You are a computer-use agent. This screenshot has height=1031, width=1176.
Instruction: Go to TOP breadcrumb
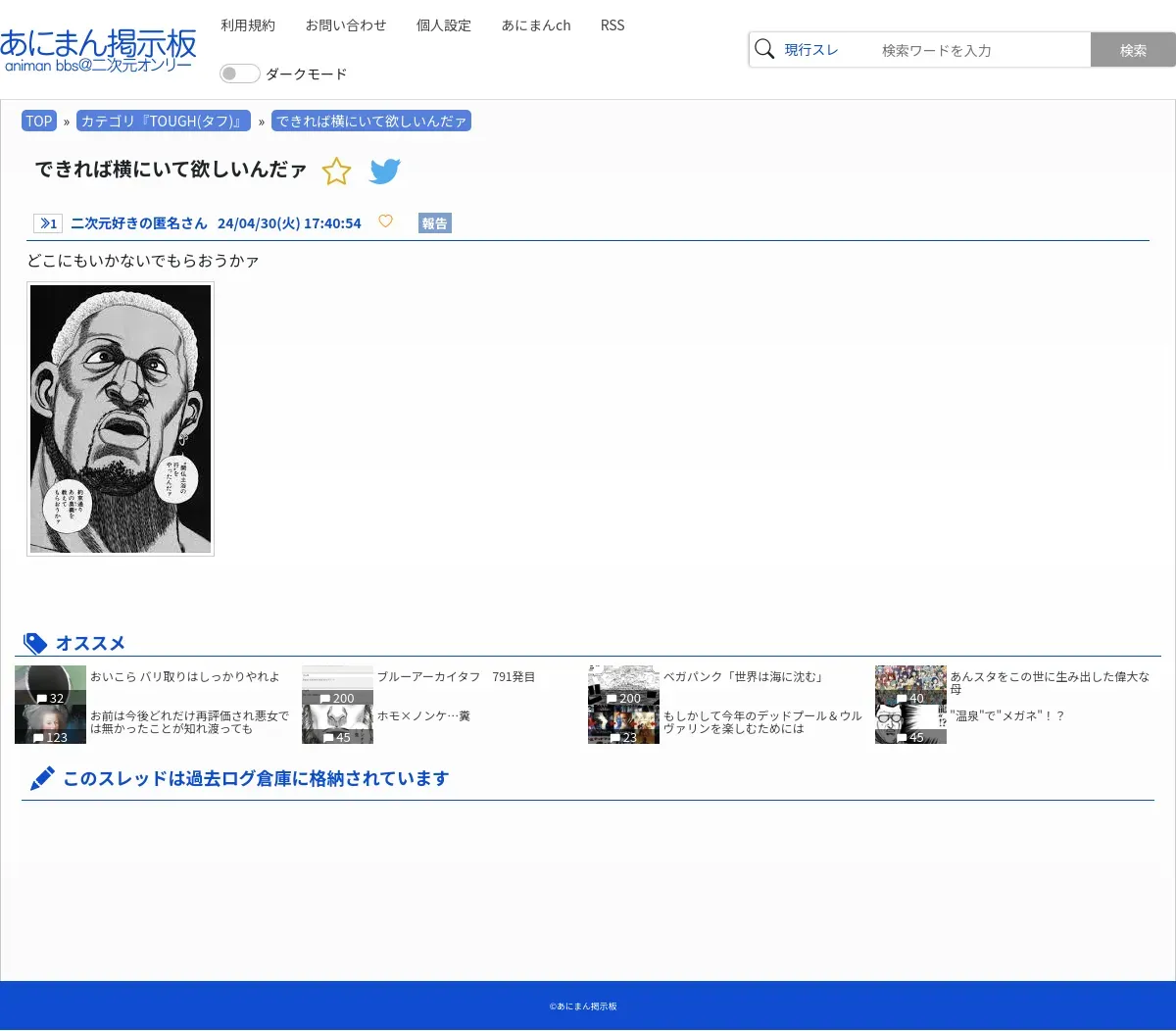(39, 122)
